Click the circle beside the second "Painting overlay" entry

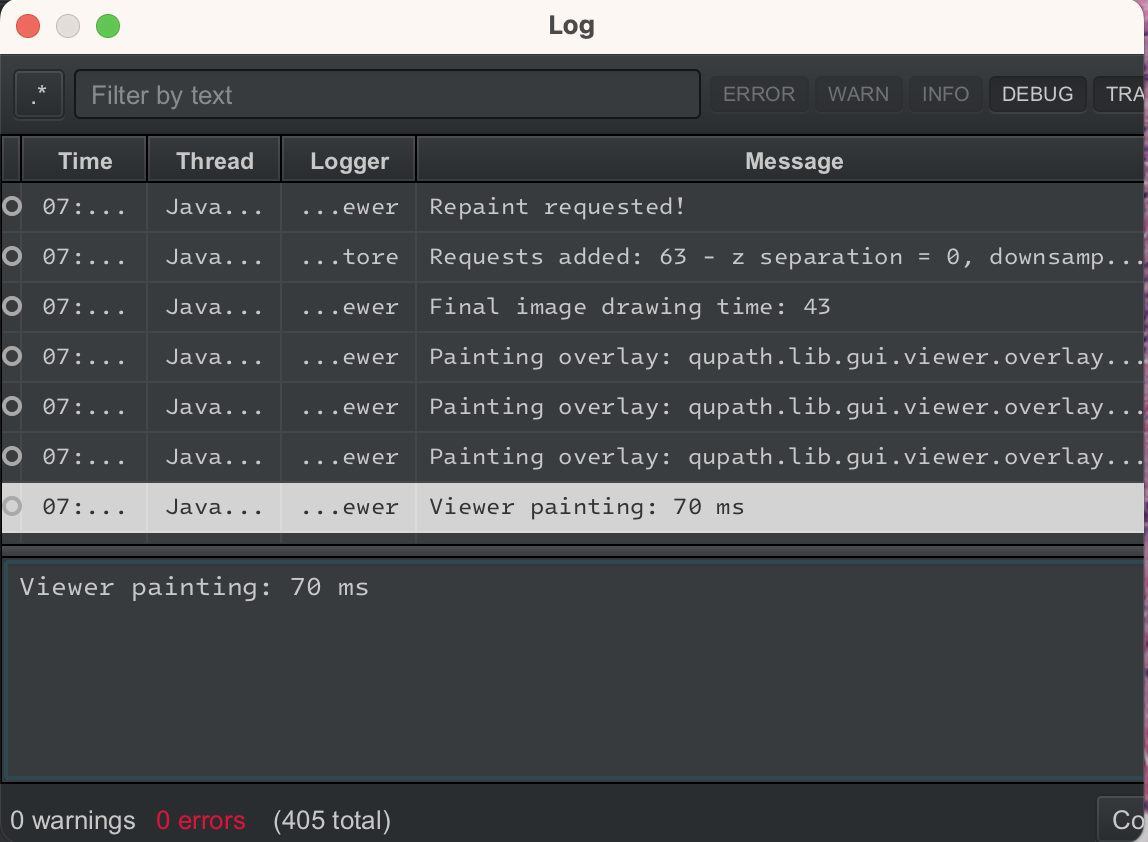pos(11,407)
